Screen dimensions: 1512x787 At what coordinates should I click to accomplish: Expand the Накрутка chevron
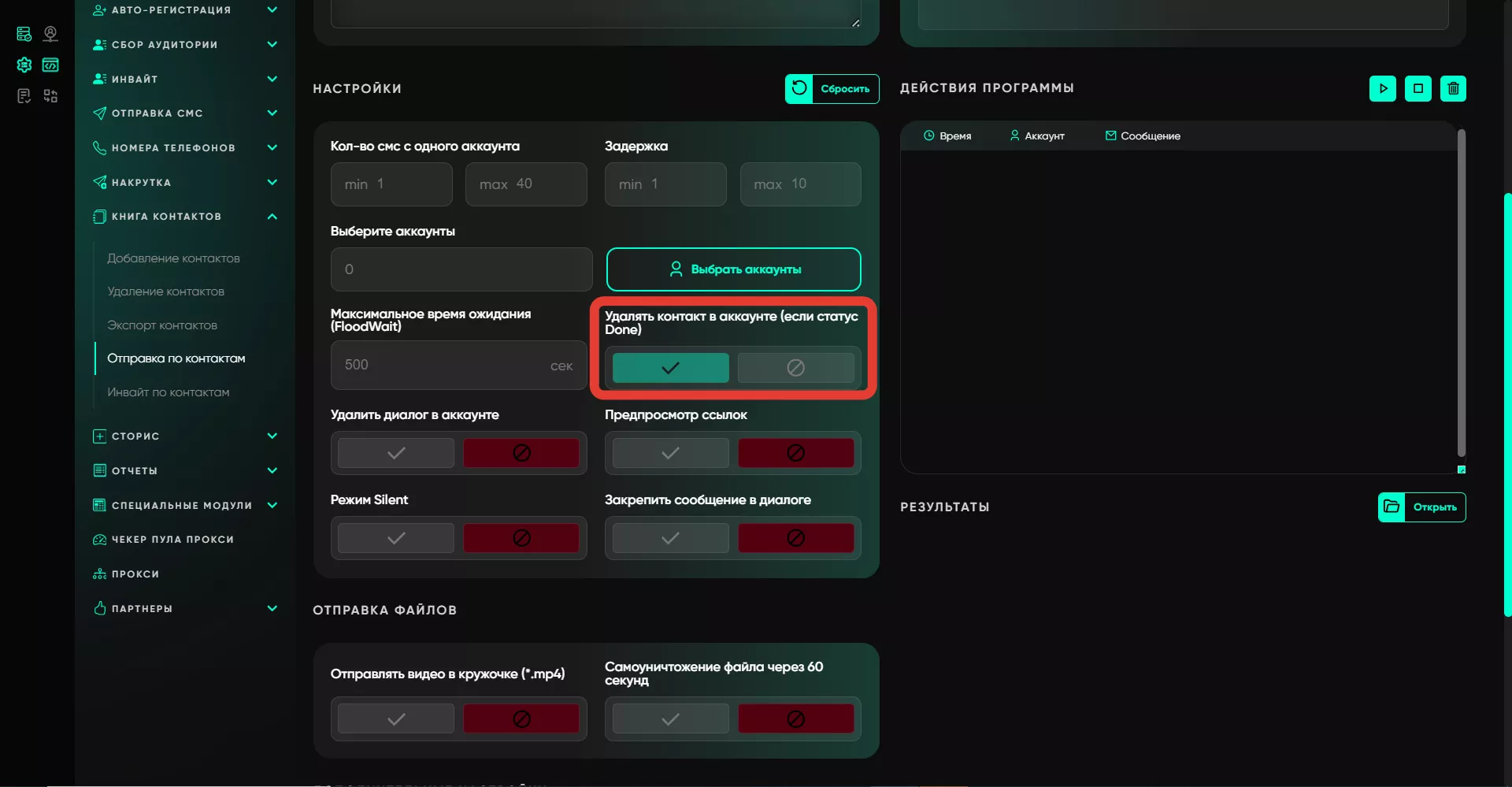(272, 182)
